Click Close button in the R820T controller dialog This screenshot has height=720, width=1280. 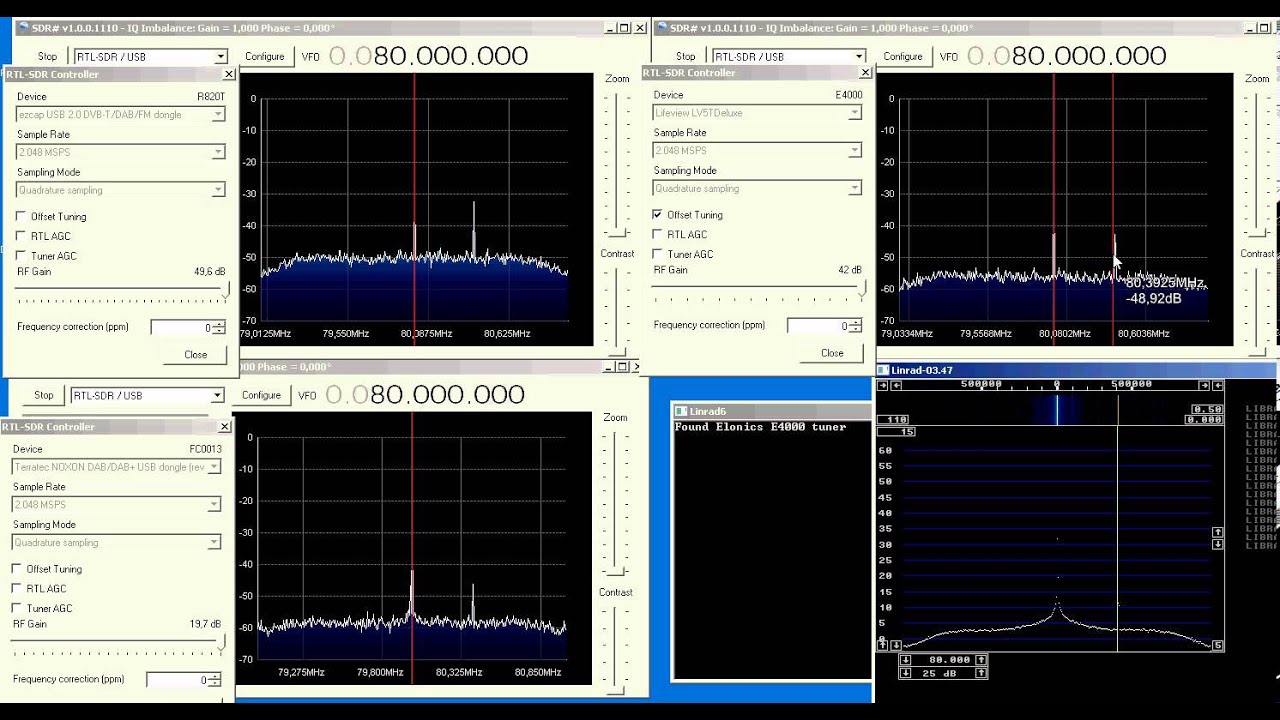click(195, 354)
